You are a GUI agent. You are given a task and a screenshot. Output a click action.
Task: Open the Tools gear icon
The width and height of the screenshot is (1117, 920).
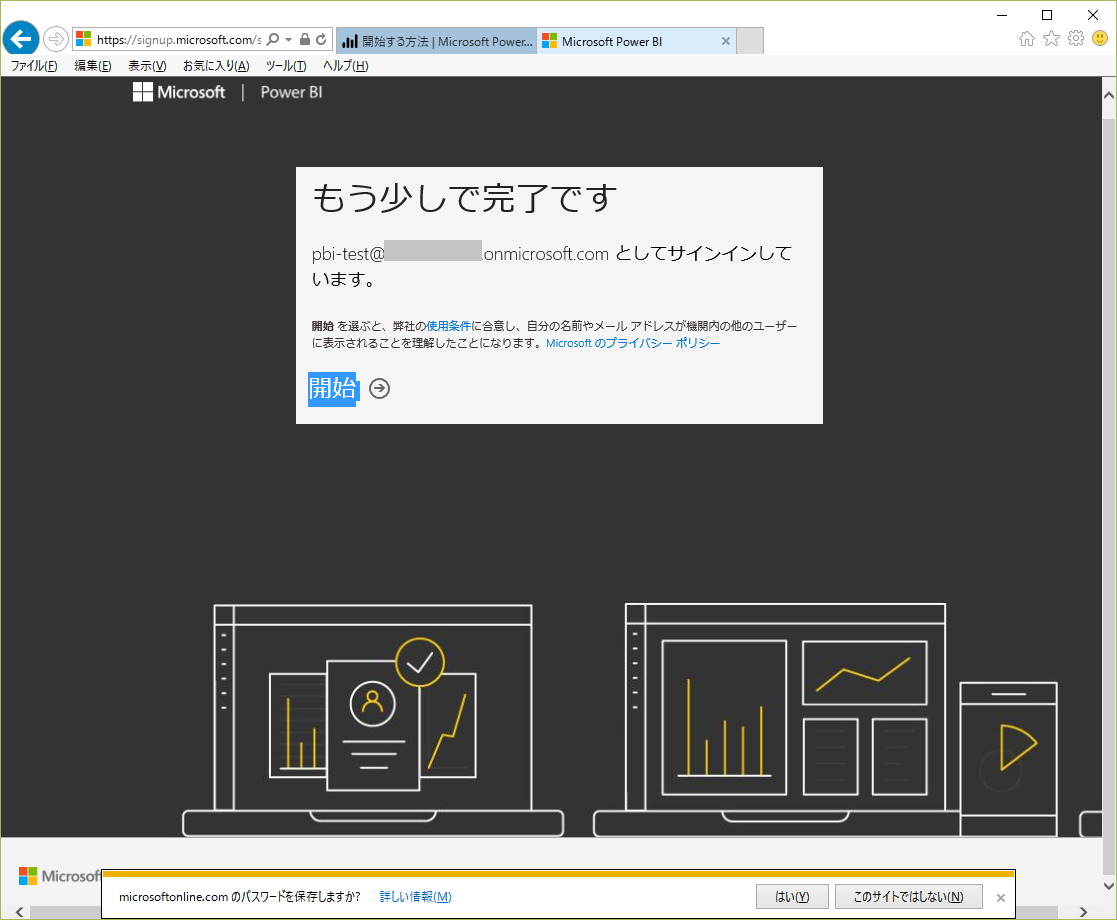pos(1076,38)
